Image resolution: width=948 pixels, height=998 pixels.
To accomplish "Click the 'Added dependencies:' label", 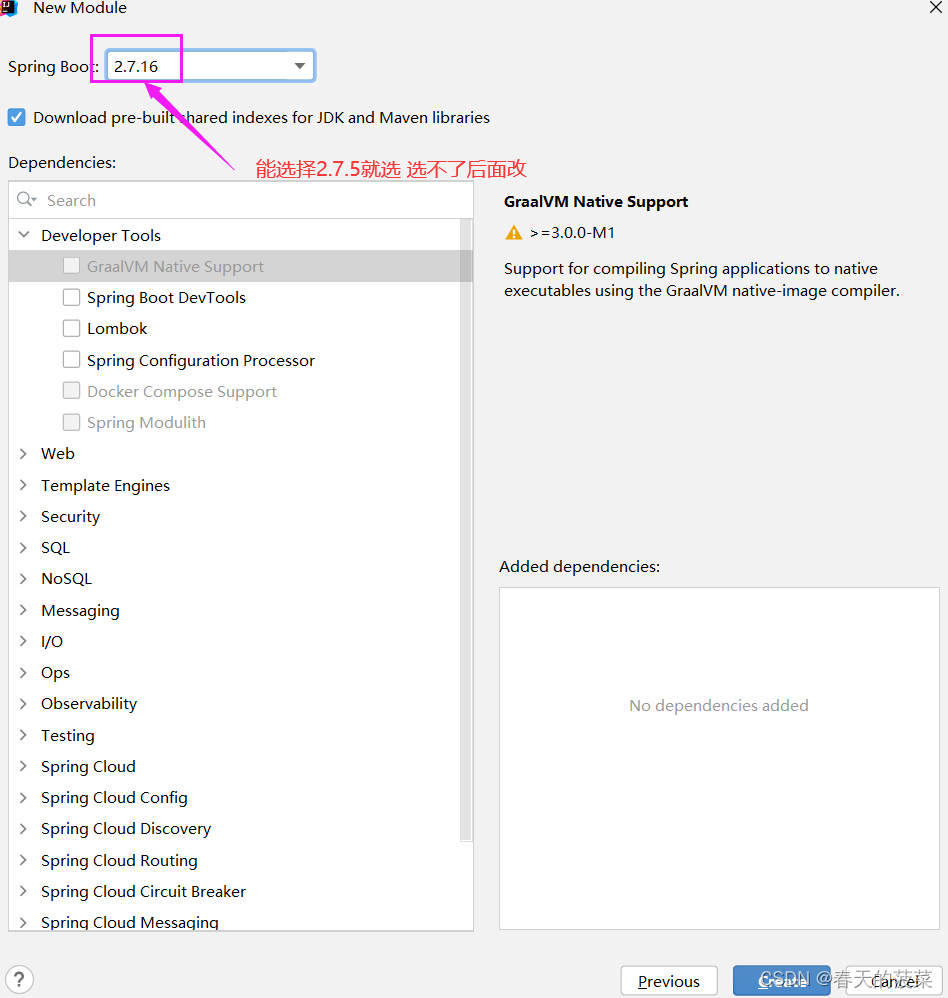I will point(579,566).
